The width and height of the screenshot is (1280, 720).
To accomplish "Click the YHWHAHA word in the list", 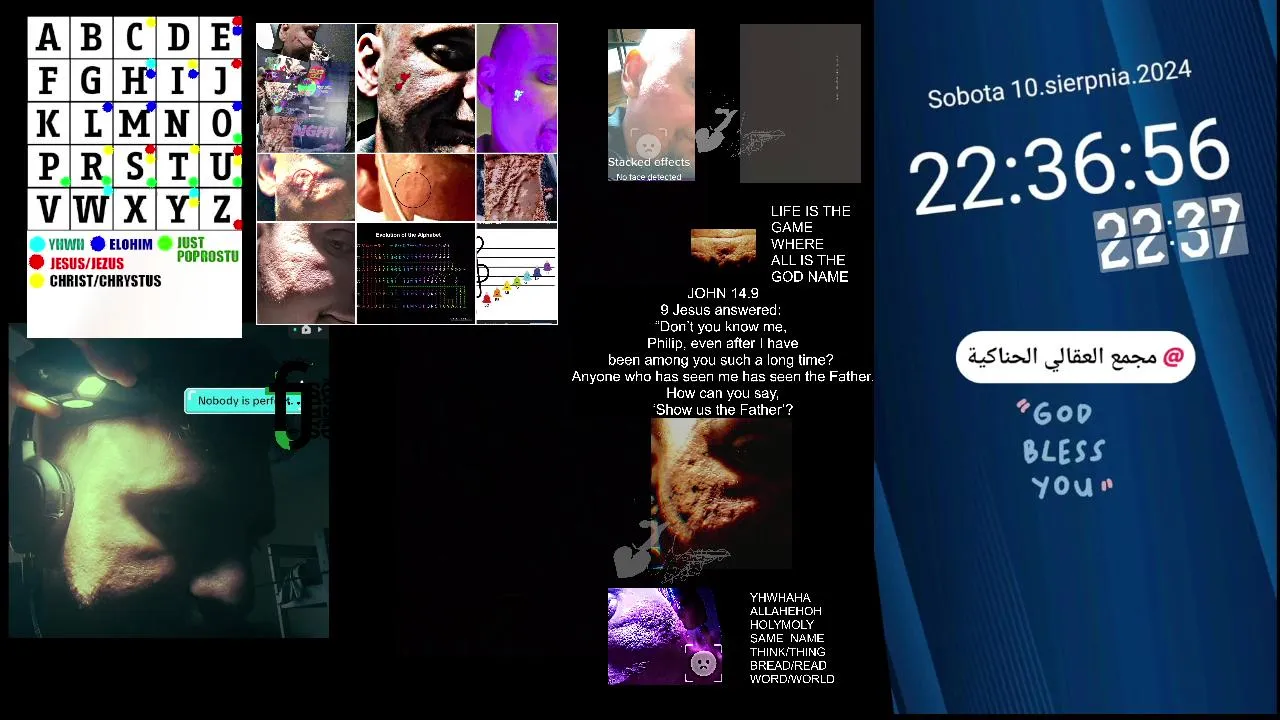I will tap(780, 598).
